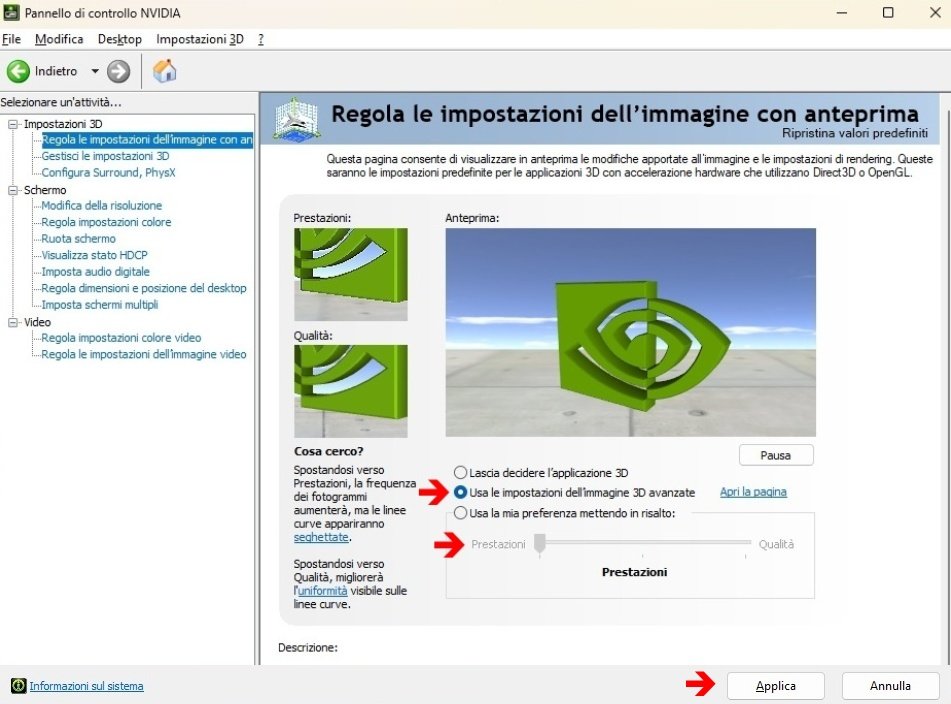Collapse the Schermo tree node
Viewport: 951px width, 704px height.
point(14,190)
